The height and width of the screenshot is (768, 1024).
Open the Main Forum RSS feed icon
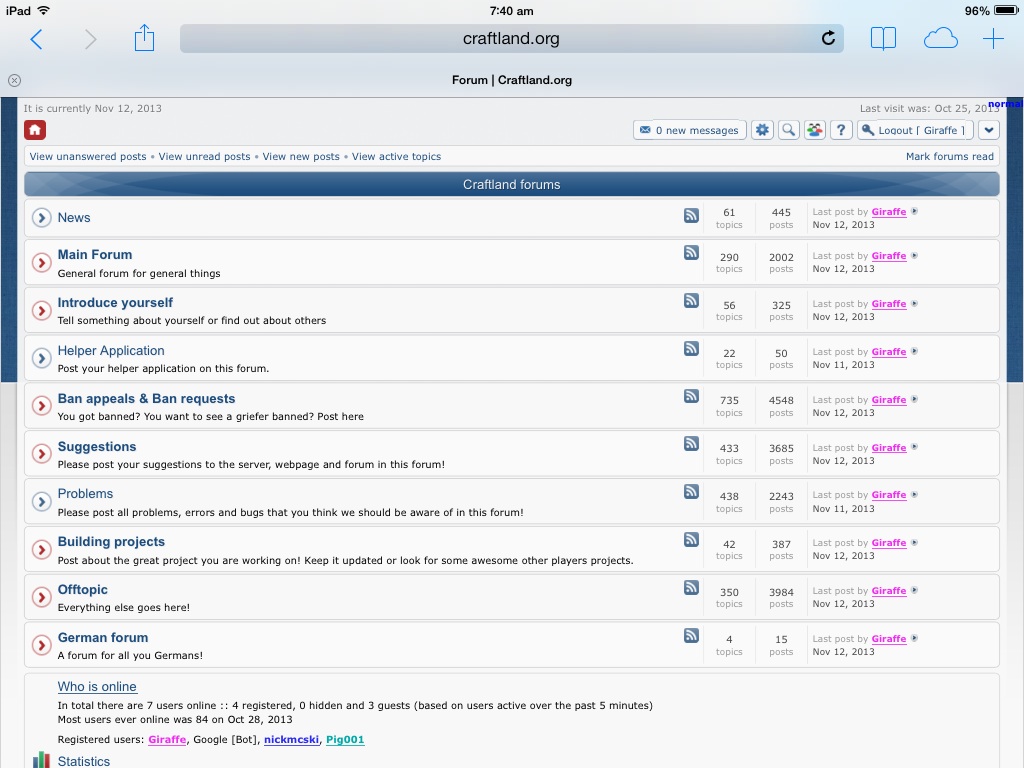tap(691, 253)
